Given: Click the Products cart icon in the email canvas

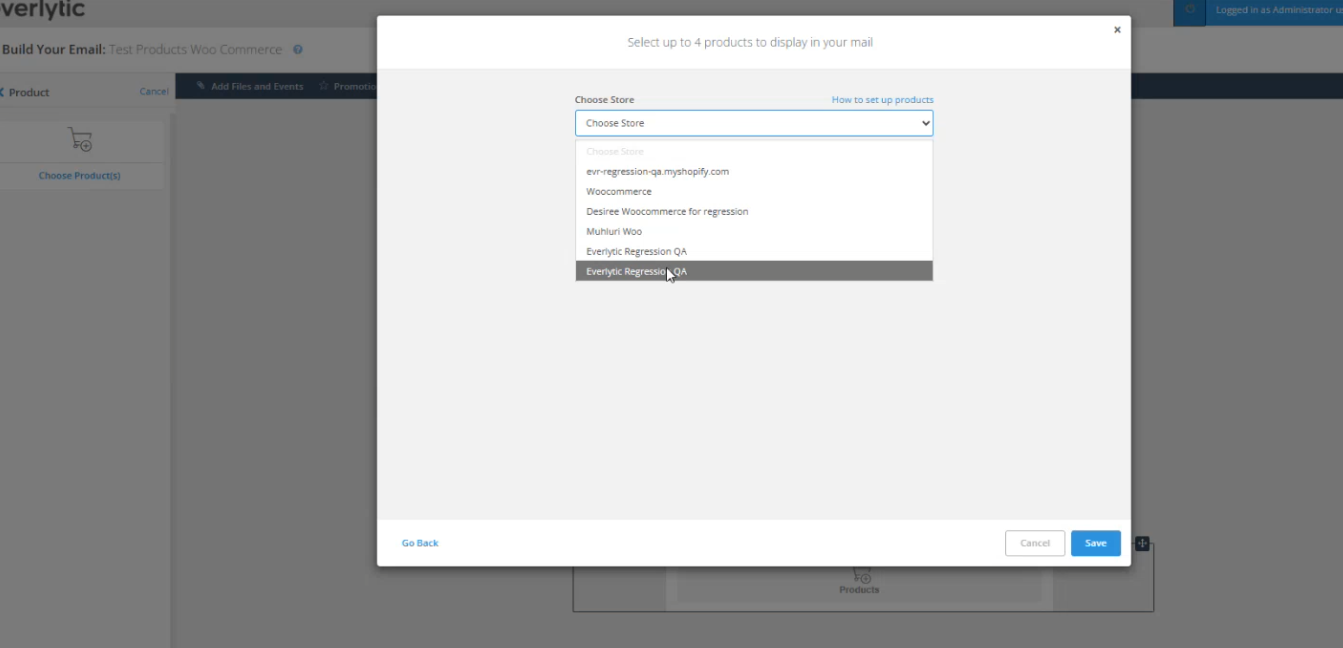Looking at the screenshot, I should (860, 575).
